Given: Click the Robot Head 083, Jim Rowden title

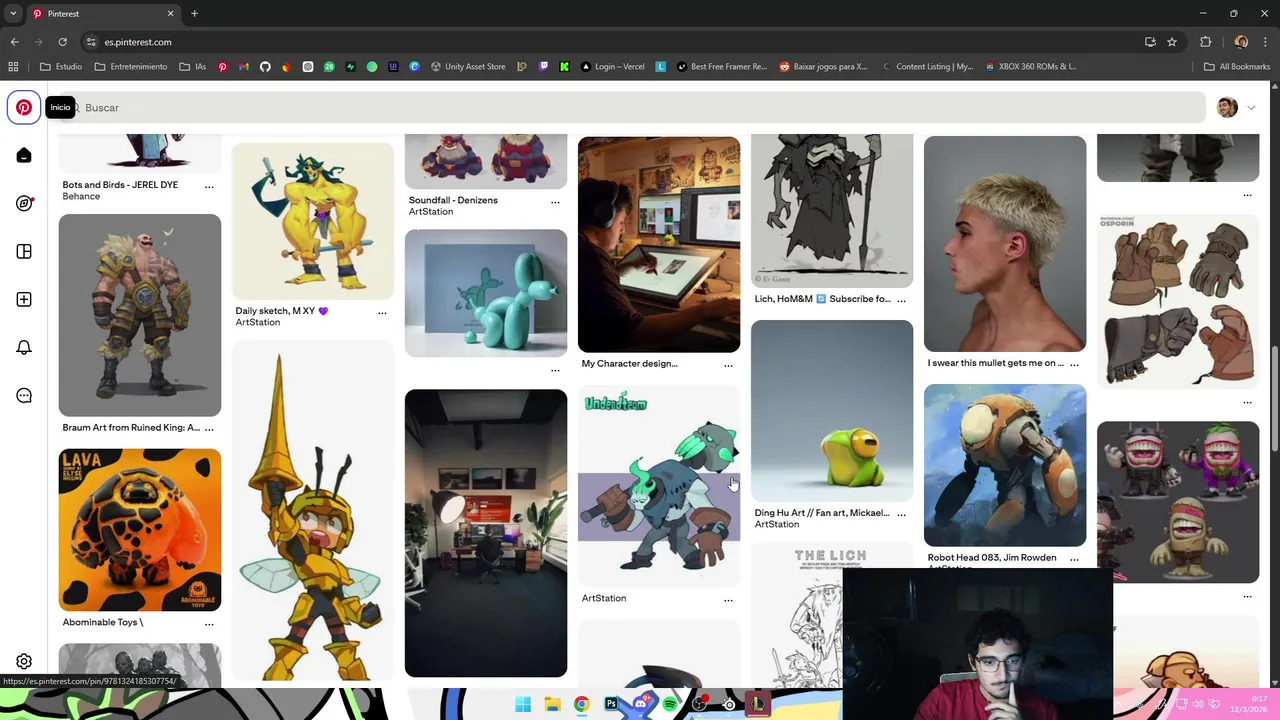Looking at the screenshot, I should [x=992, y=558].
